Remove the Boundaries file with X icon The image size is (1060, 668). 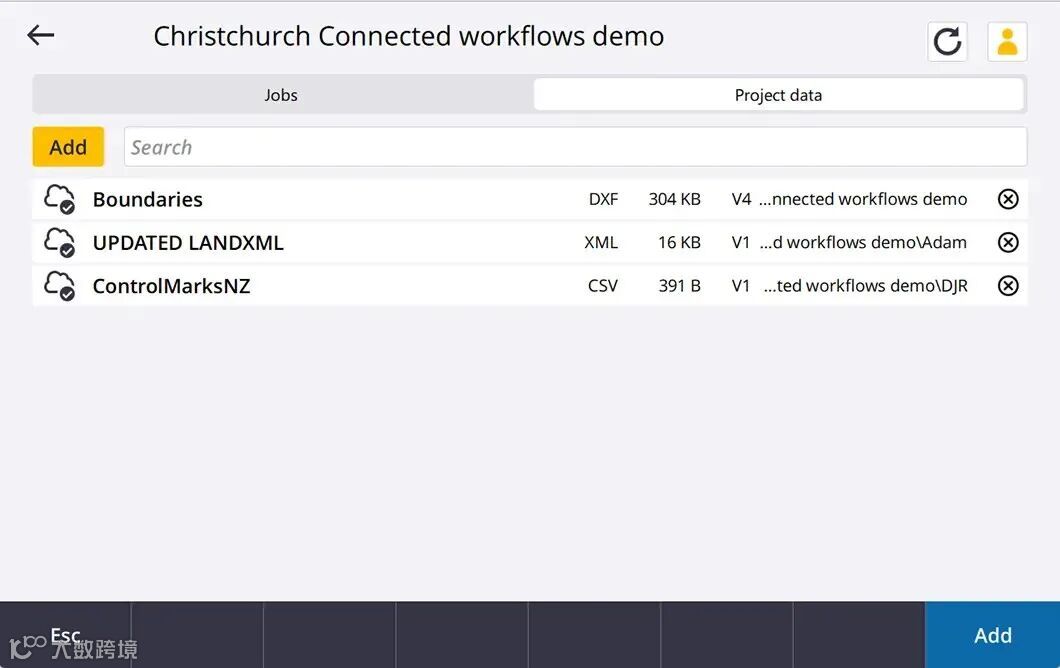click(x=1008, y=199)
